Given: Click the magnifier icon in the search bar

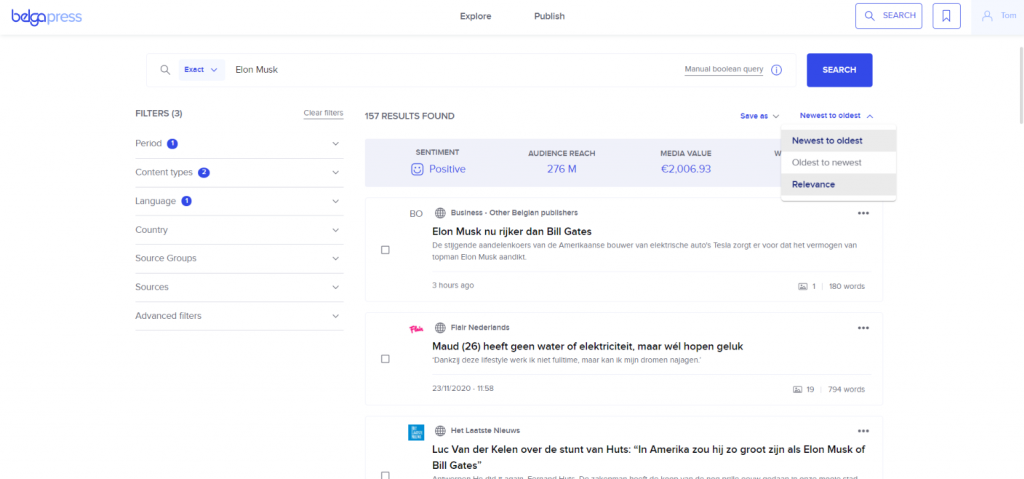Looking at the screenshot, I should 165,69.
